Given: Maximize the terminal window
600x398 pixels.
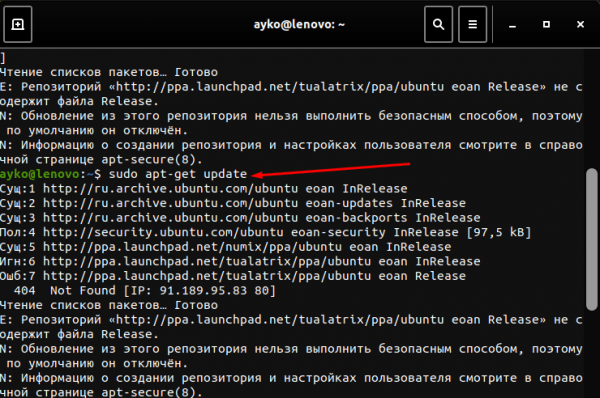Looking at the screenshot, I should (546, 24).
